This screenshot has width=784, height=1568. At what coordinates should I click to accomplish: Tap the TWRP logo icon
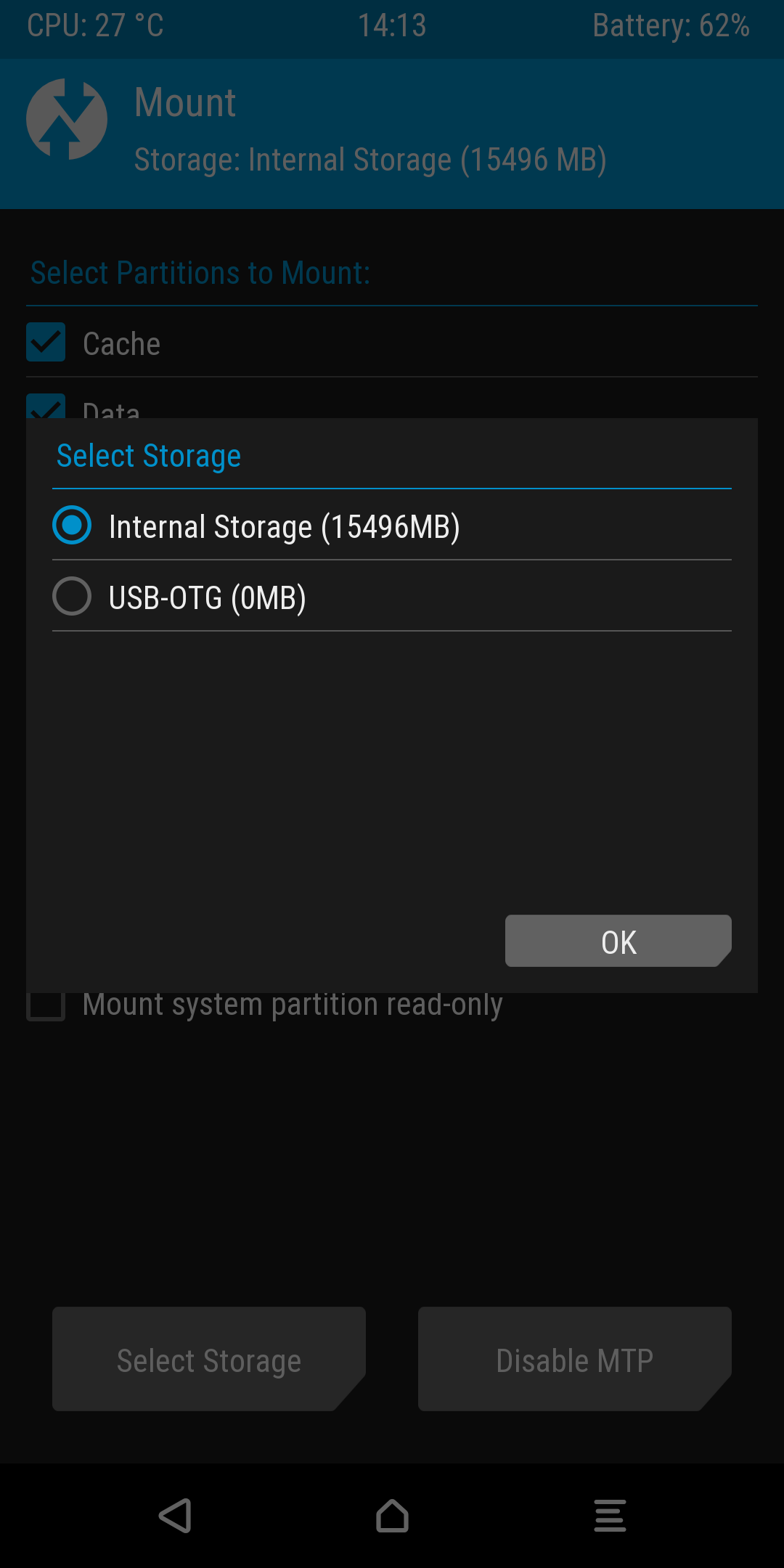click(67, 119)
